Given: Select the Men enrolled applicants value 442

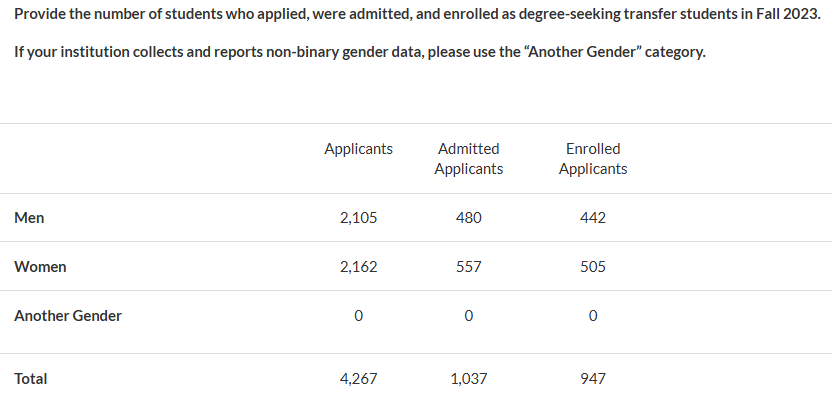Looking at the screenshot, I should click(x=593, y=218).
